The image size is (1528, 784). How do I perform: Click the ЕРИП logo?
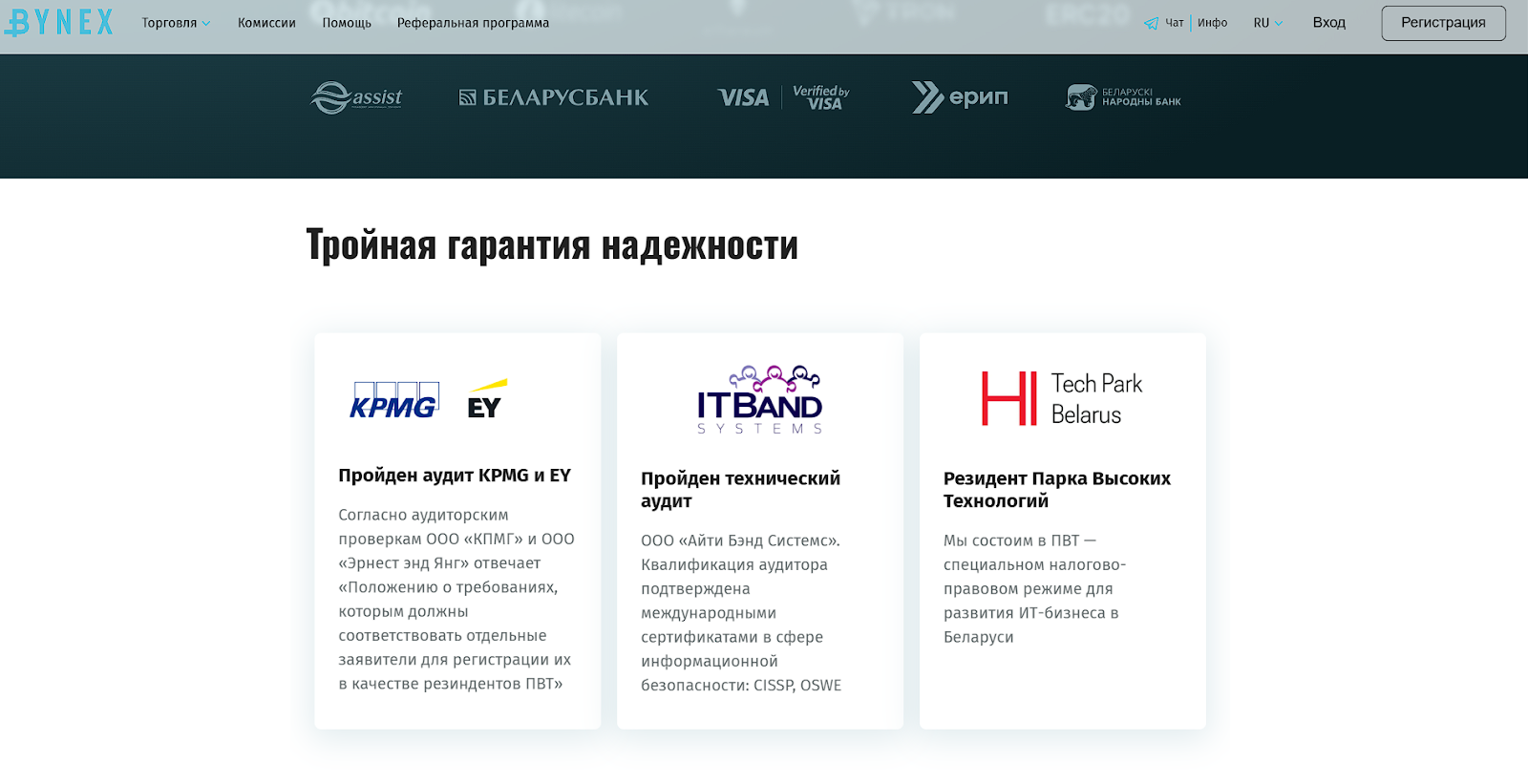click(x=960, y=97)
